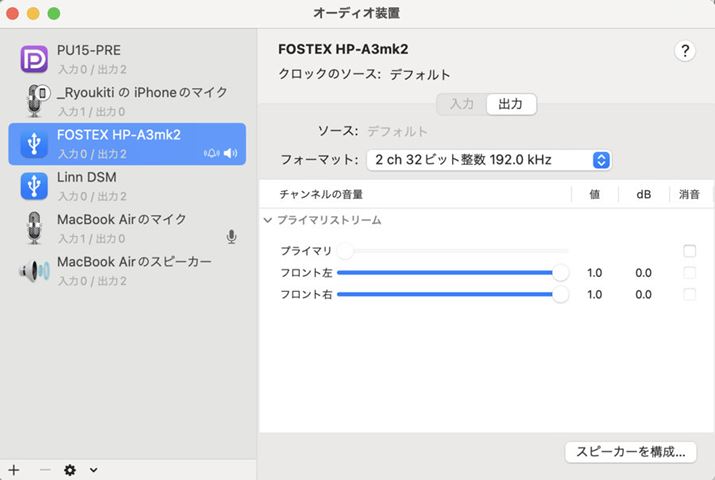The image size is (715, 480).
Task: Click the MacBook Air microphone icon
Action: (x=34, y=228)
